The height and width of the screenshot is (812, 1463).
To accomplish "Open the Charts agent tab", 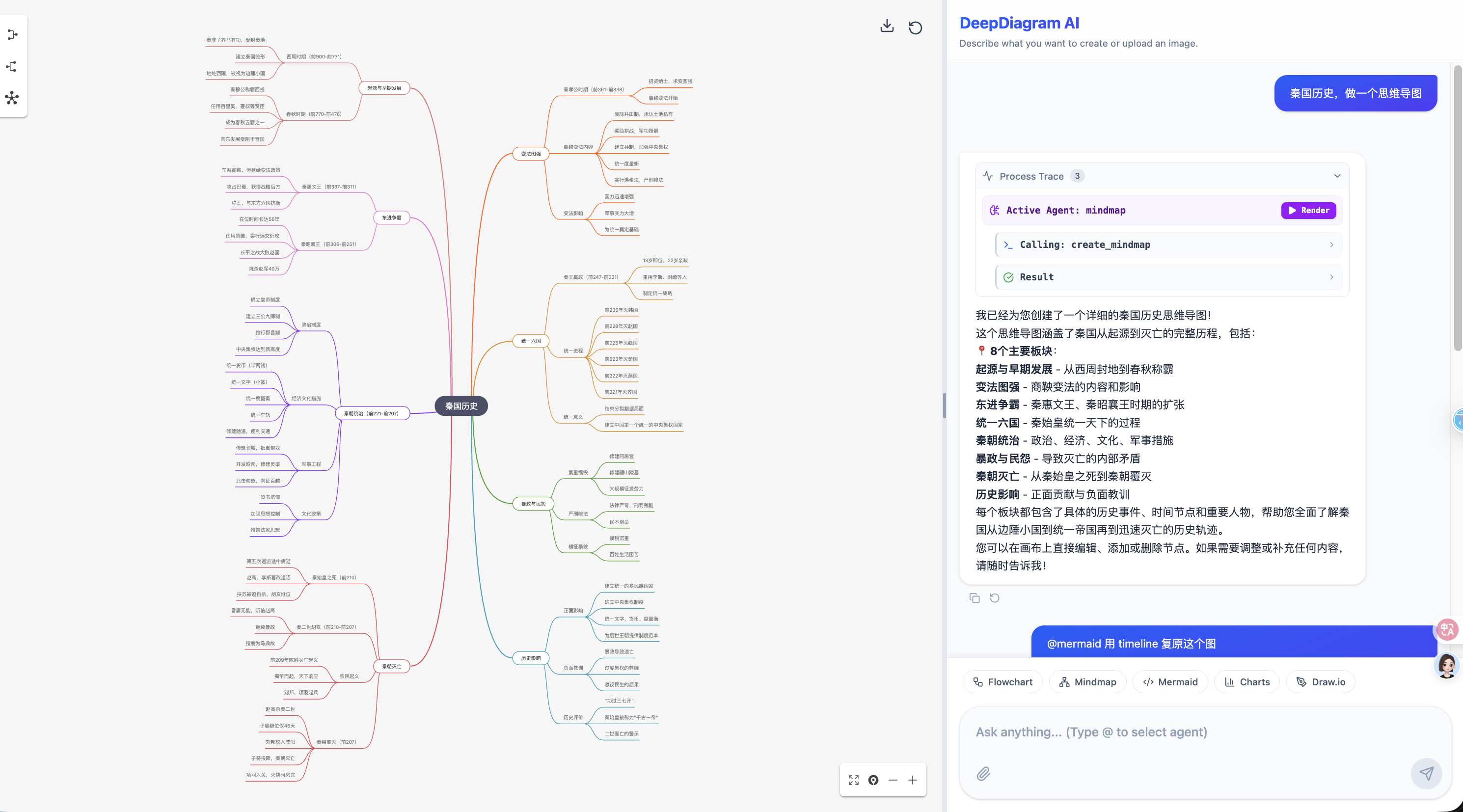I will (x=1246, y=681).
